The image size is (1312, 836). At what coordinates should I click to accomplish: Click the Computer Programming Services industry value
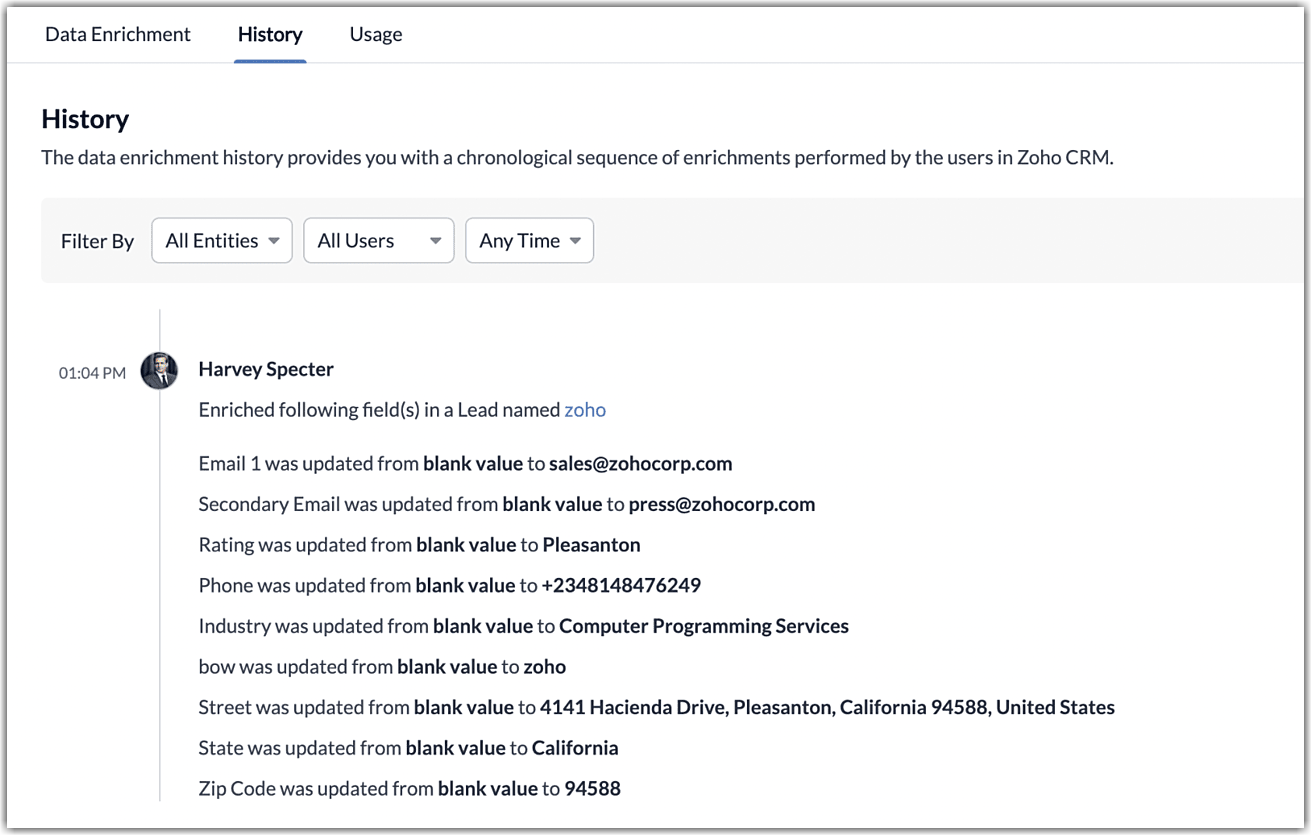click(x=703, y=626)
